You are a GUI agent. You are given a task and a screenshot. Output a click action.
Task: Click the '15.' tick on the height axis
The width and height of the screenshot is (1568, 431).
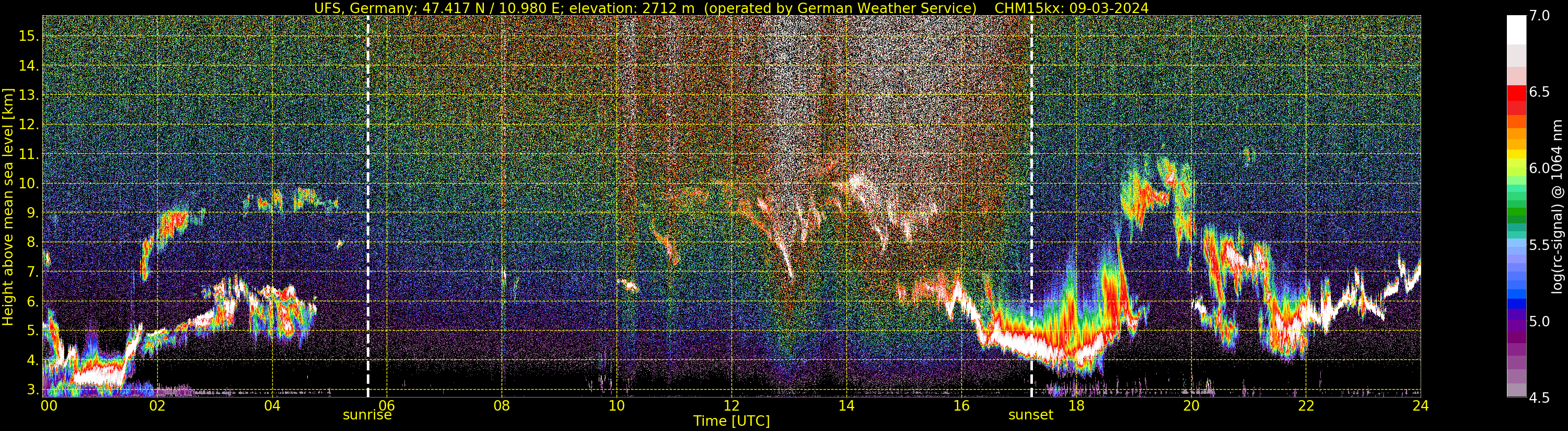[29, 36]
